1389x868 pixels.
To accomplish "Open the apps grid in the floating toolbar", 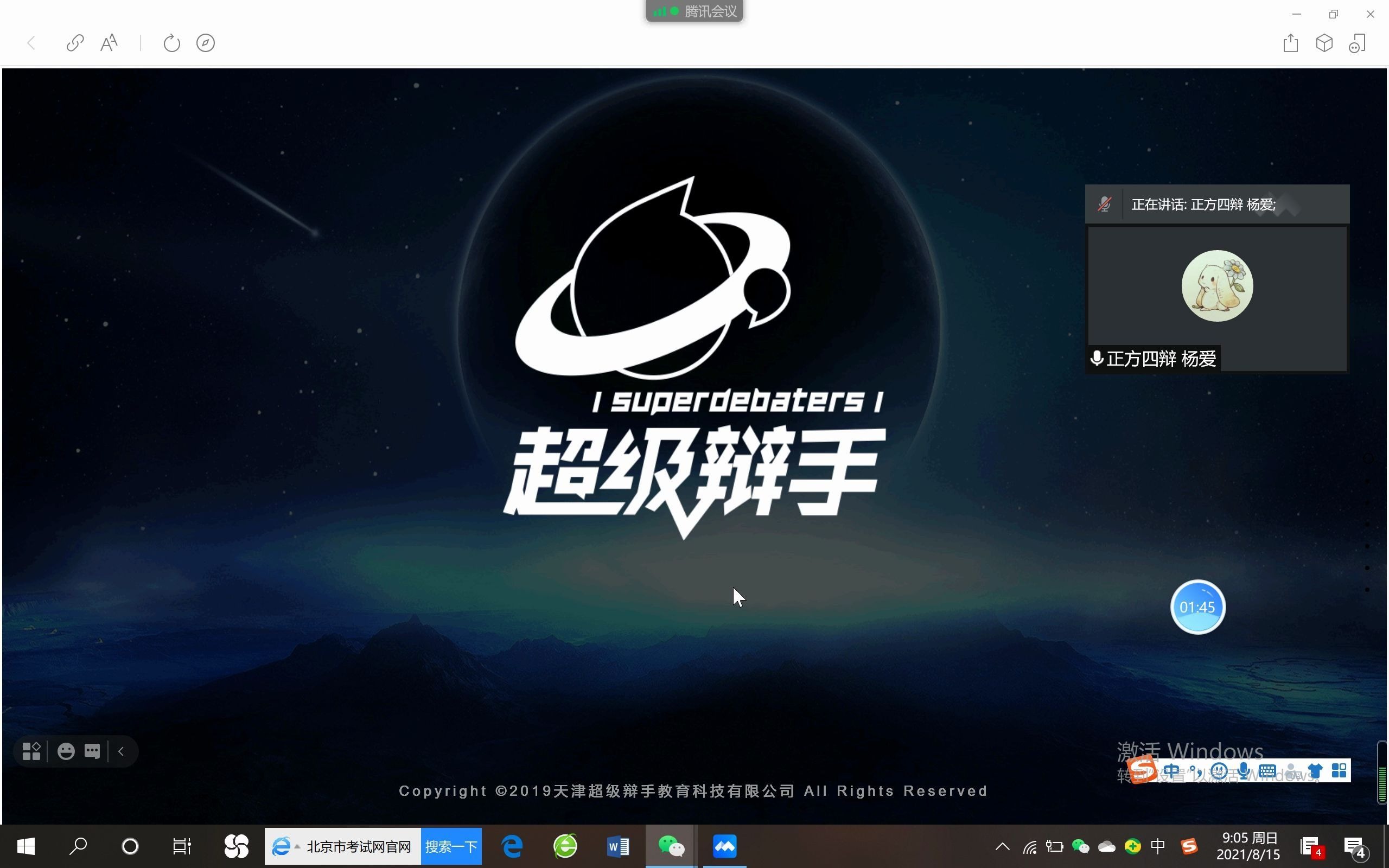I will pos(31,751).
